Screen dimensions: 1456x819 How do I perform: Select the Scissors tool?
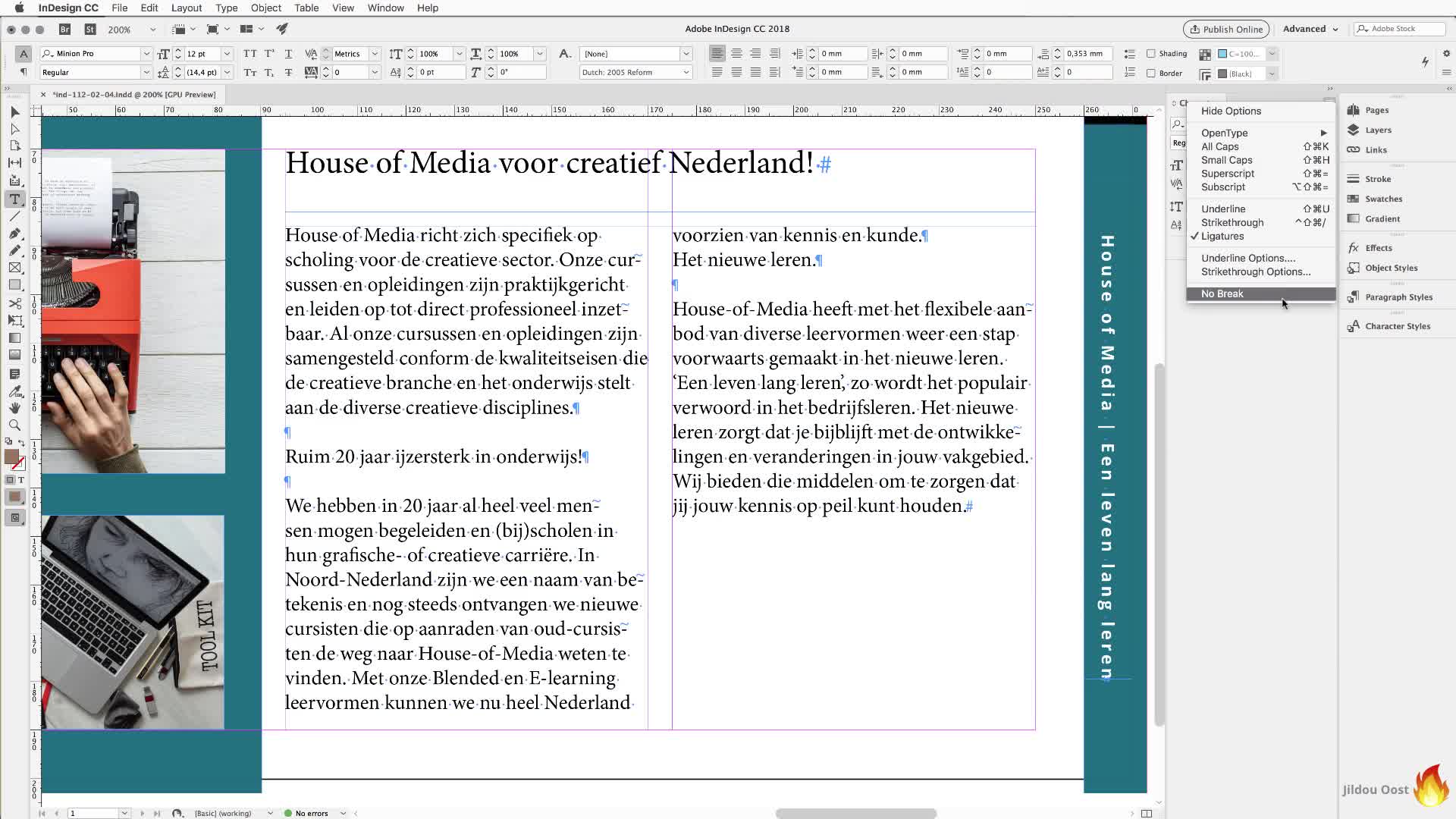point(14,303)
